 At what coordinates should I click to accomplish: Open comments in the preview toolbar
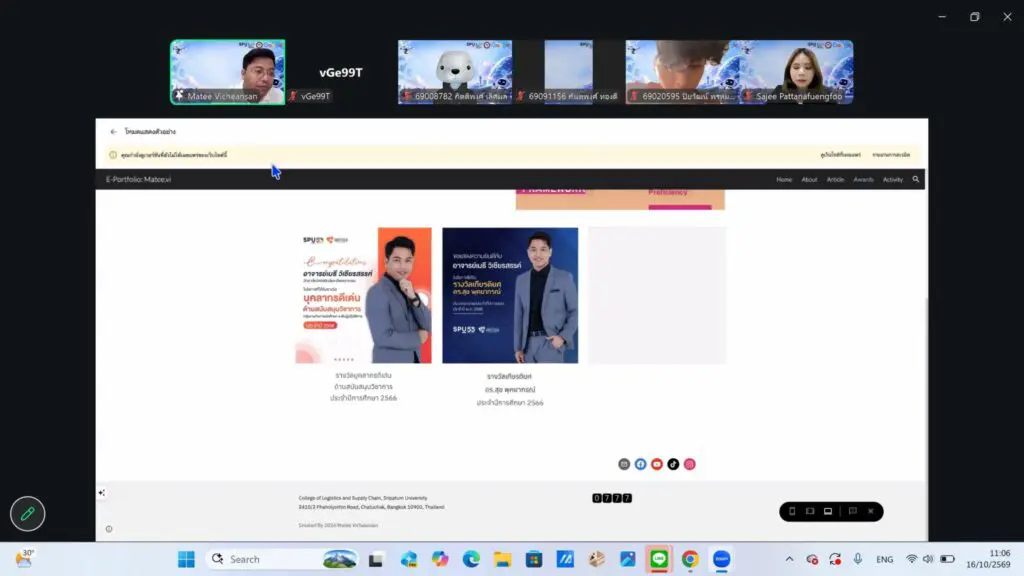point(852,511)
